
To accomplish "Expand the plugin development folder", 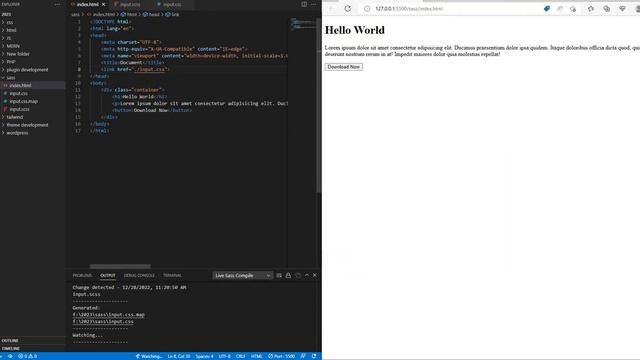I will point(33,69).
